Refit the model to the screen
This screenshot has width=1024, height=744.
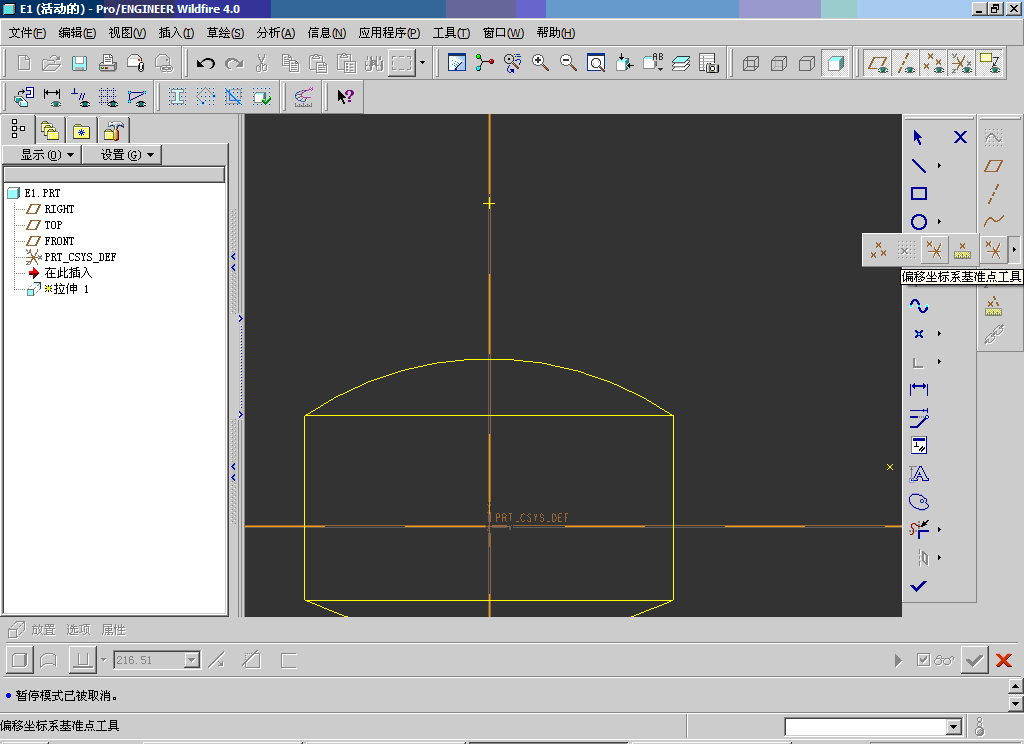[x=596, y=63]
